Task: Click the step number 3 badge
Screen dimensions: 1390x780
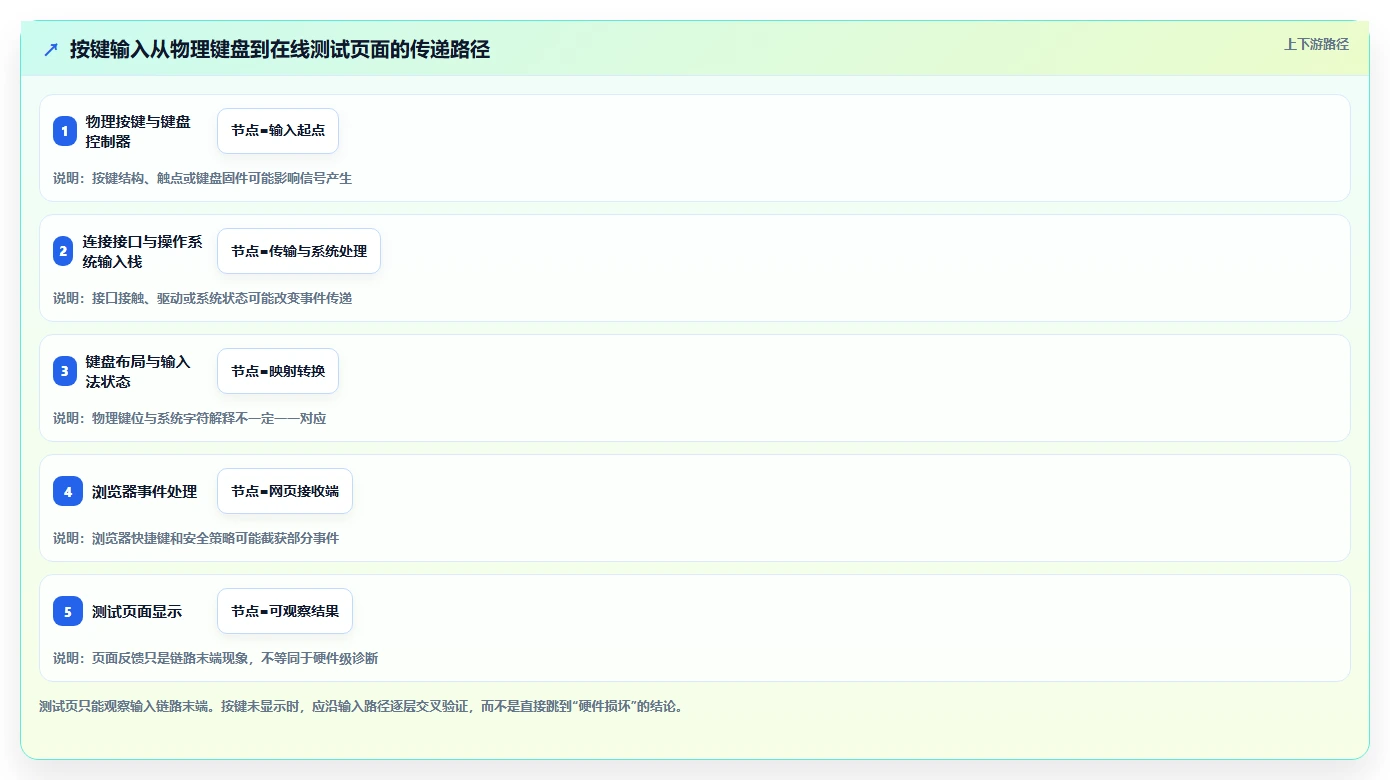Action: [65, 371]
